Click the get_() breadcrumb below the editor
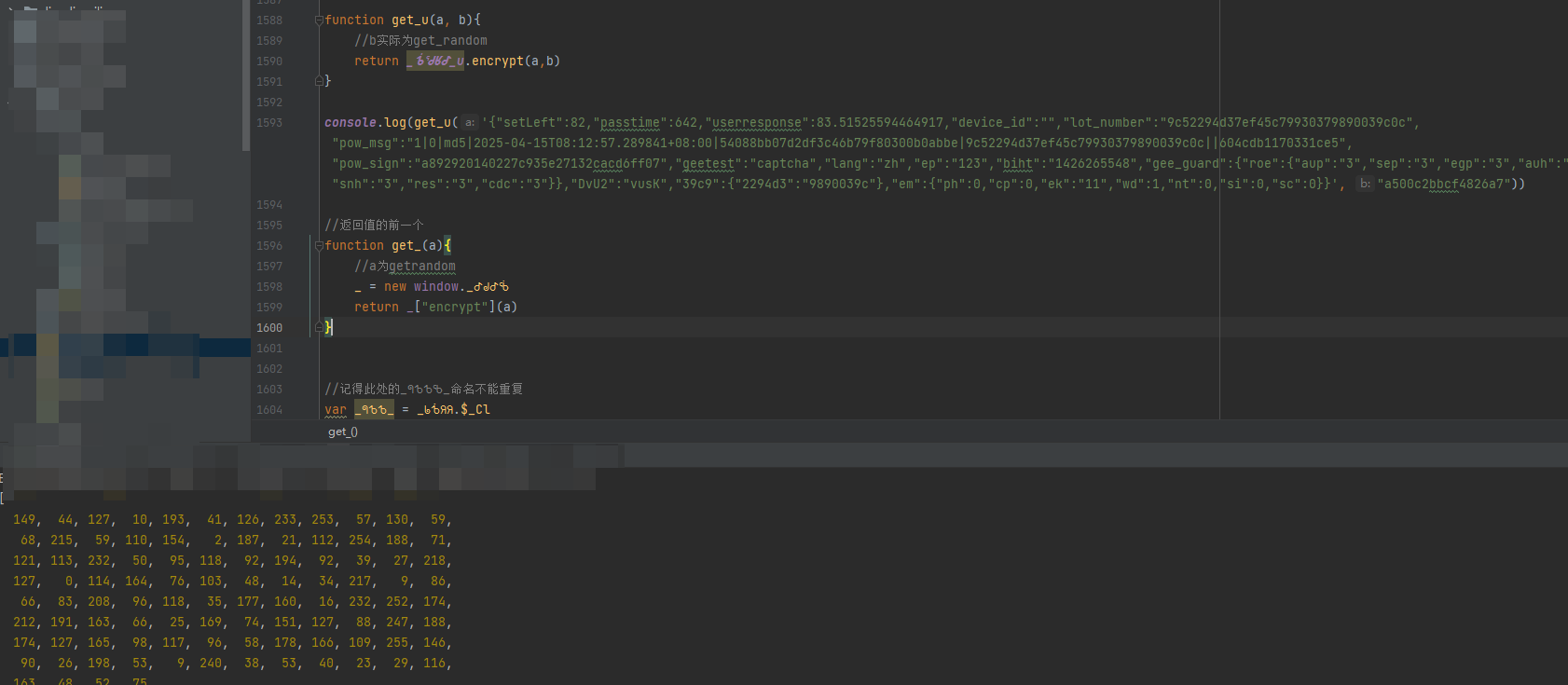This screenshot has width=1568, height=685. (342, 432)
